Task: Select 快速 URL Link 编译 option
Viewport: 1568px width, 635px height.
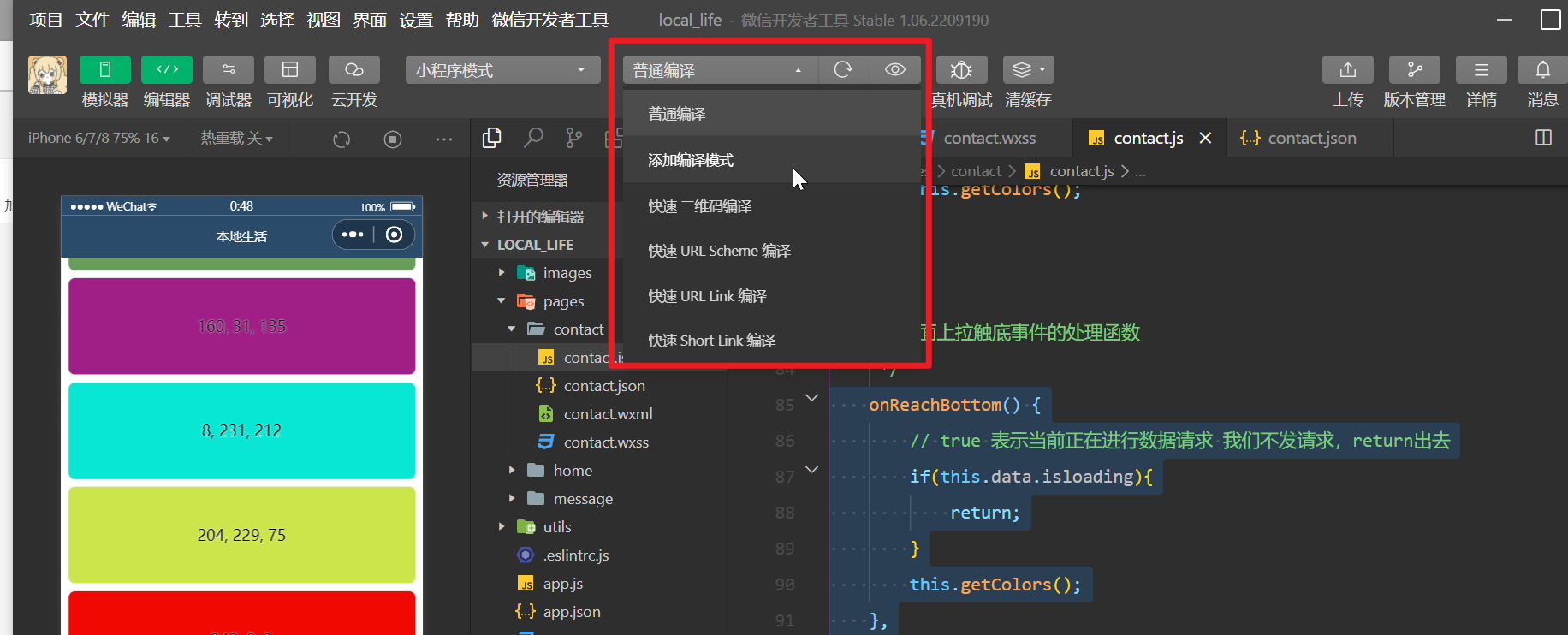Action: click(x=772, y=296)
